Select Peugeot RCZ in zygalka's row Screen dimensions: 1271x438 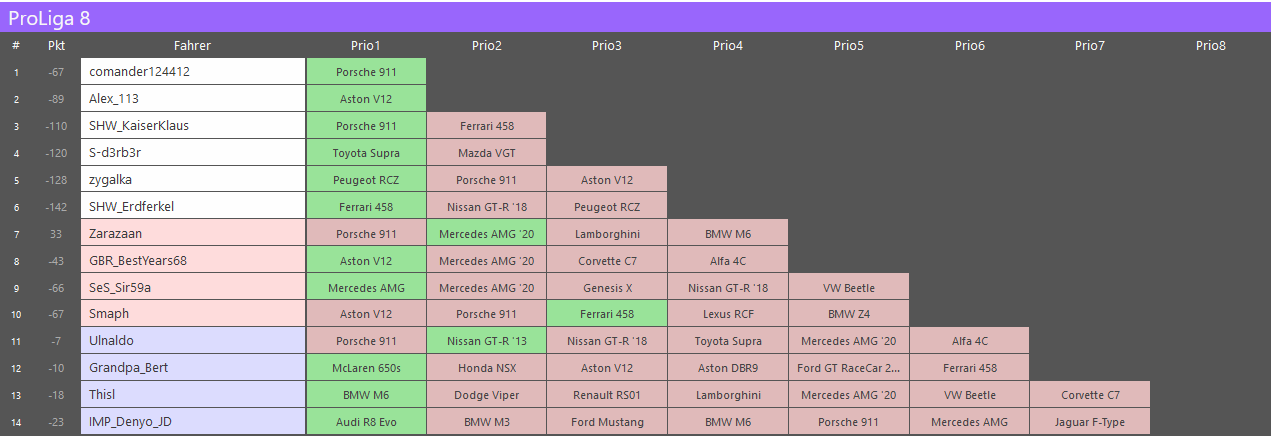tap(366, 180)
